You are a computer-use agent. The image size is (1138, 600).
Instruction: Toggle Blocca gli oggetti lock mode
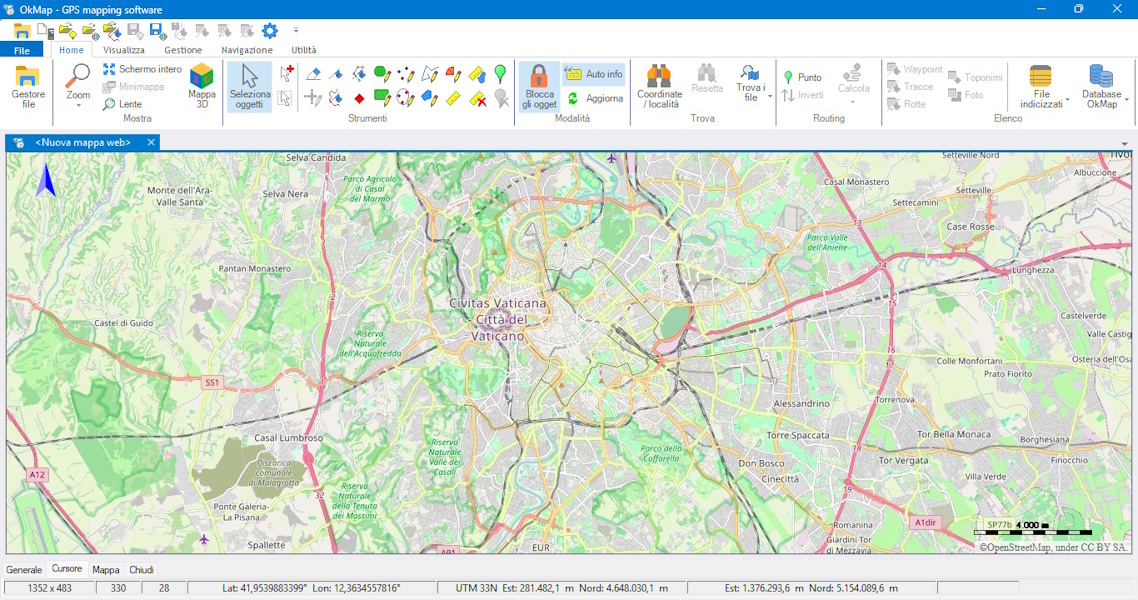coord(539,86)
